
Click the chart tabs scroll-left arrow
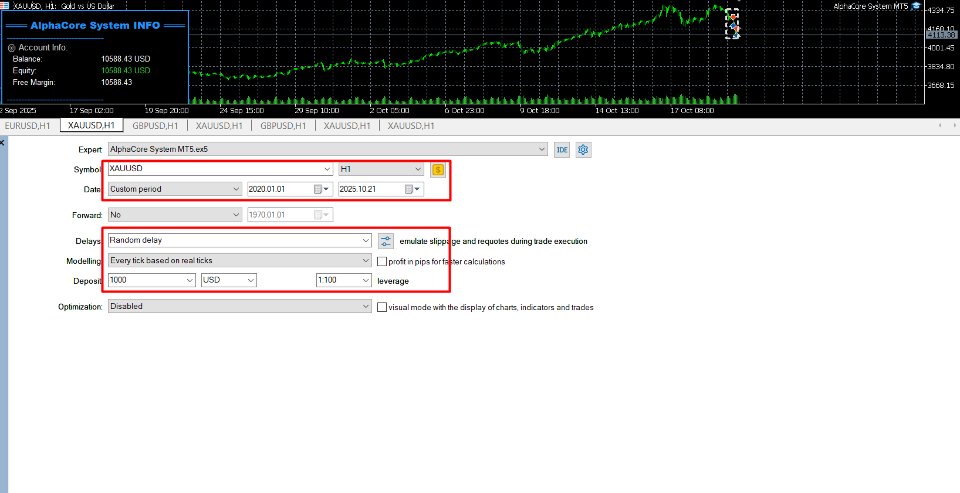[x=941, y=126]
